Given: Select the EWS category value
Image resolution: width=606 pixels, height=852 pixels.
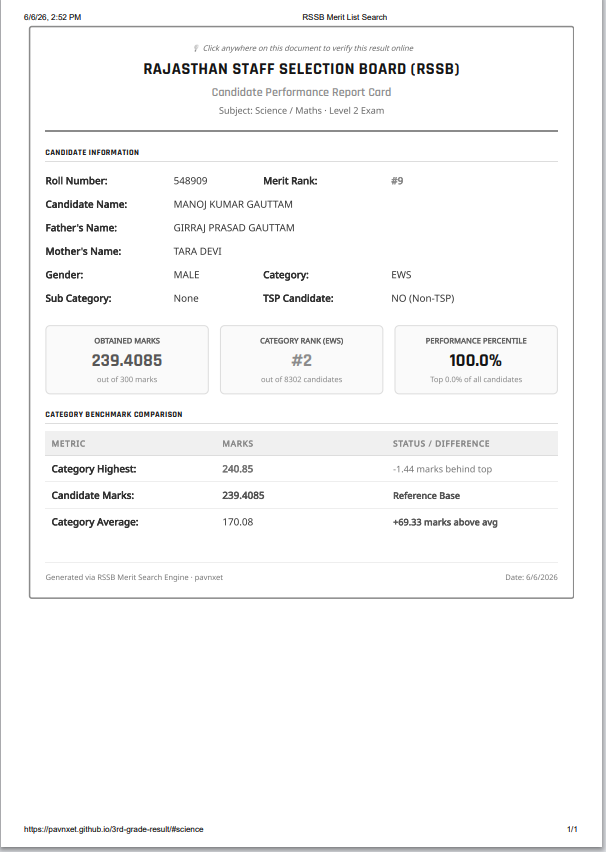Looking at the screenshot, I should pos(401,274).
